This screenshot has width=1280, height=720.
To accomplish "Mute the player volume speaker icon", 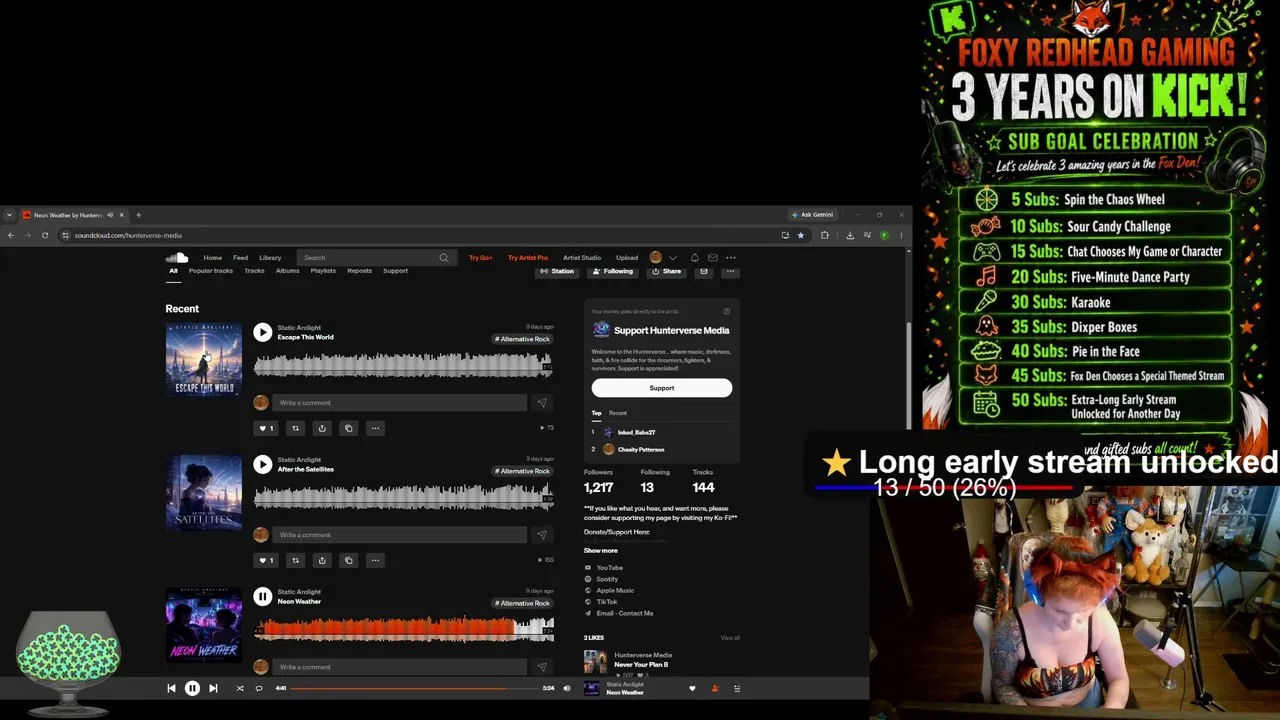I will [x=567, y=688].
